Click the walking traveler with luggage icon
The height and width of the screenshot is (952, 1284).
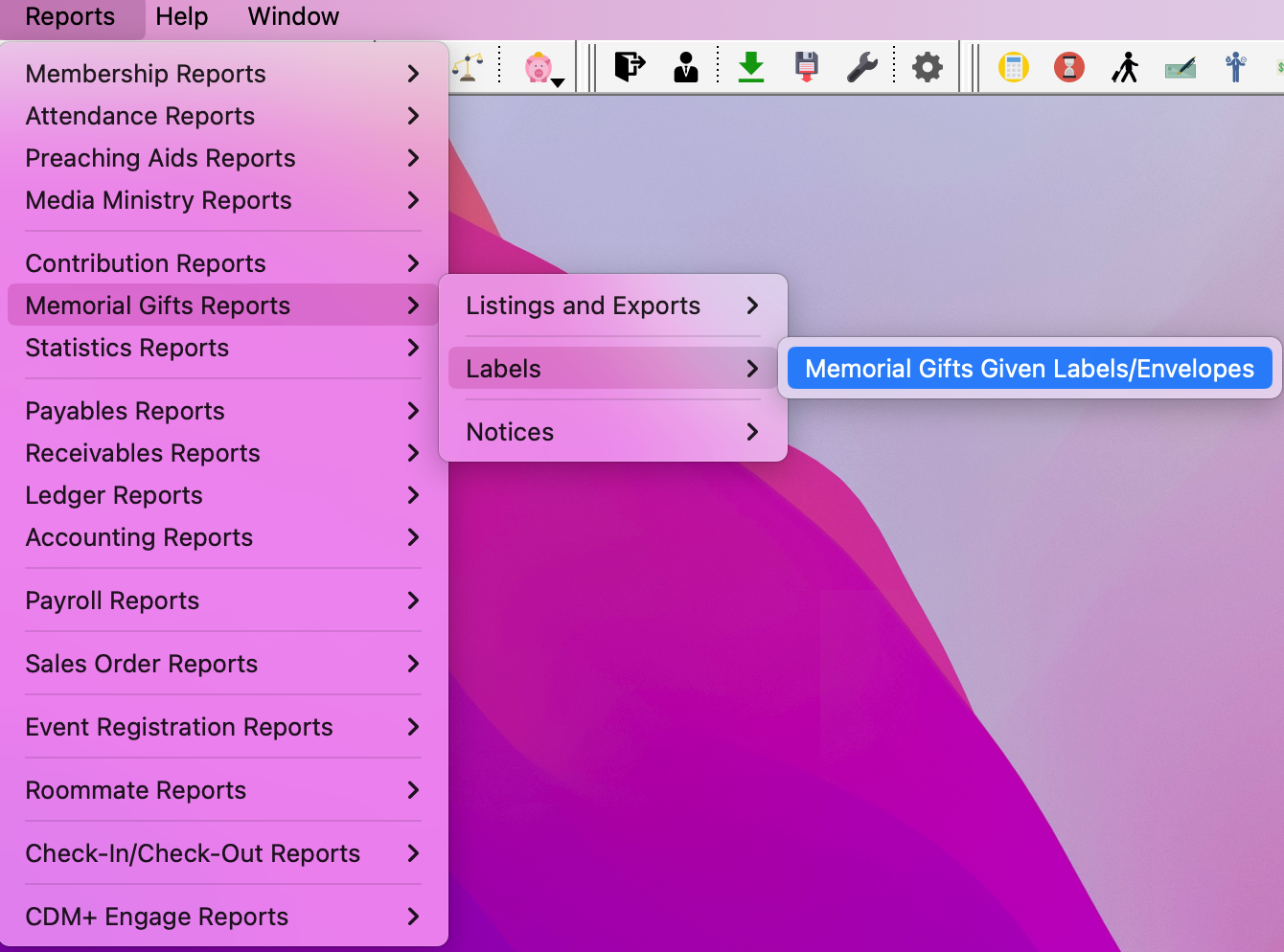coord(1125,67)
